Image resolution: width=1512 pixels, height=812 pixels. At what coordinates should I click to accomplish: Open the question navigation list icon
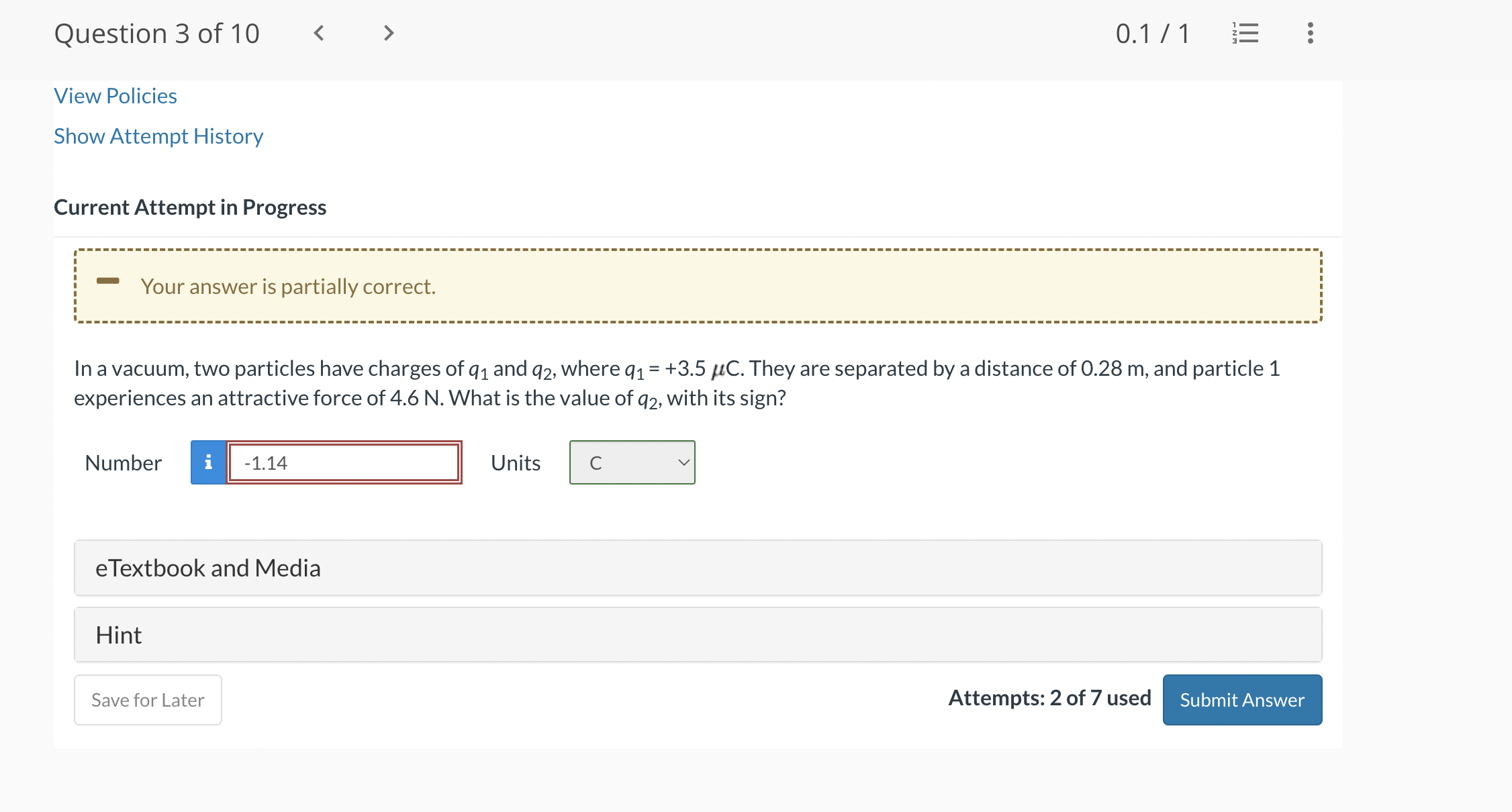point(1245,32)
